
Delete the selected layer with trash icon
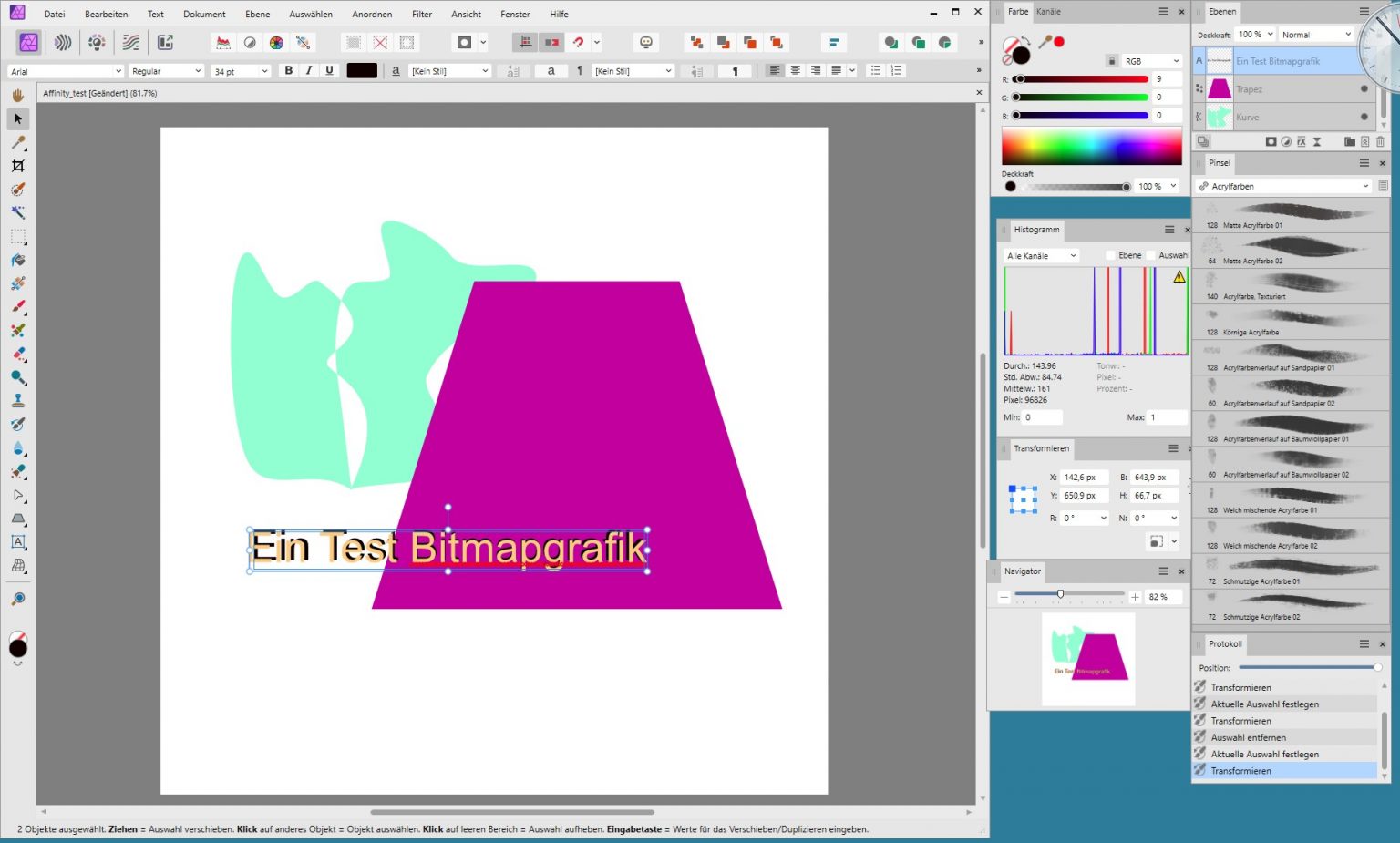tap(1380, 142)
